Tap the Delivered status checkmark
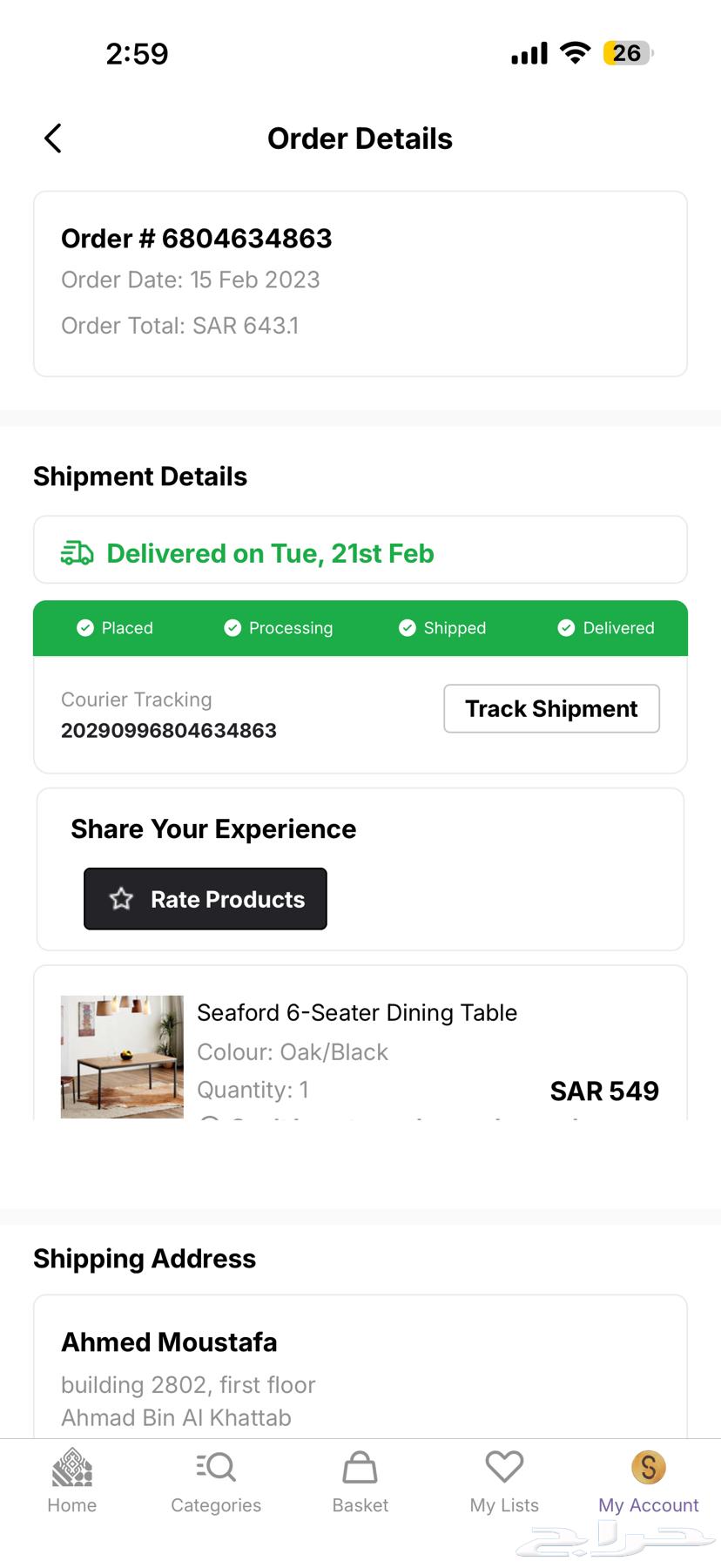The height and width of the screenshot is (1568, 721). [x=566, y=628]
